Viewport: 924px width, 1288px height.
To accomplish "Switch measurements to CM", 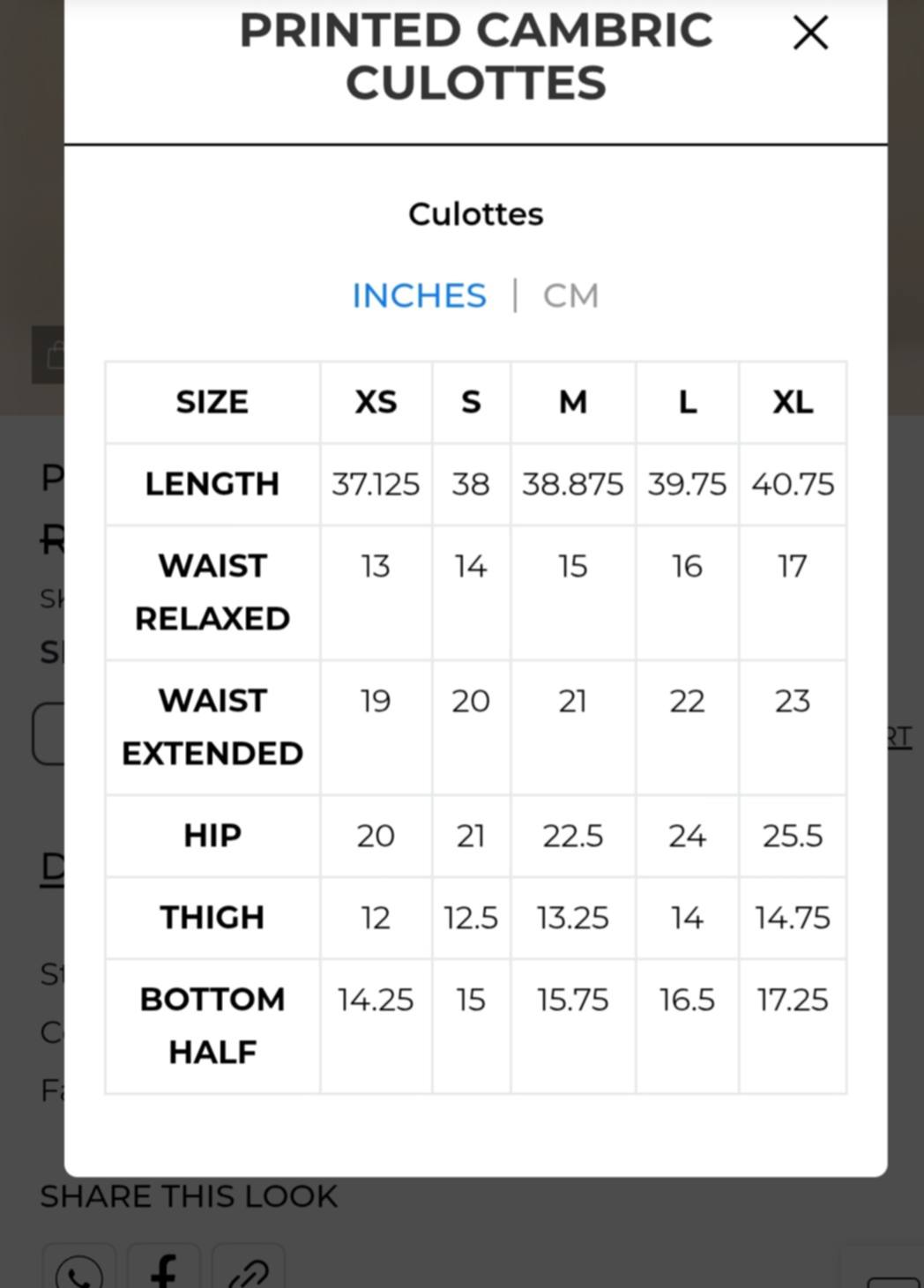I will 570,296.
